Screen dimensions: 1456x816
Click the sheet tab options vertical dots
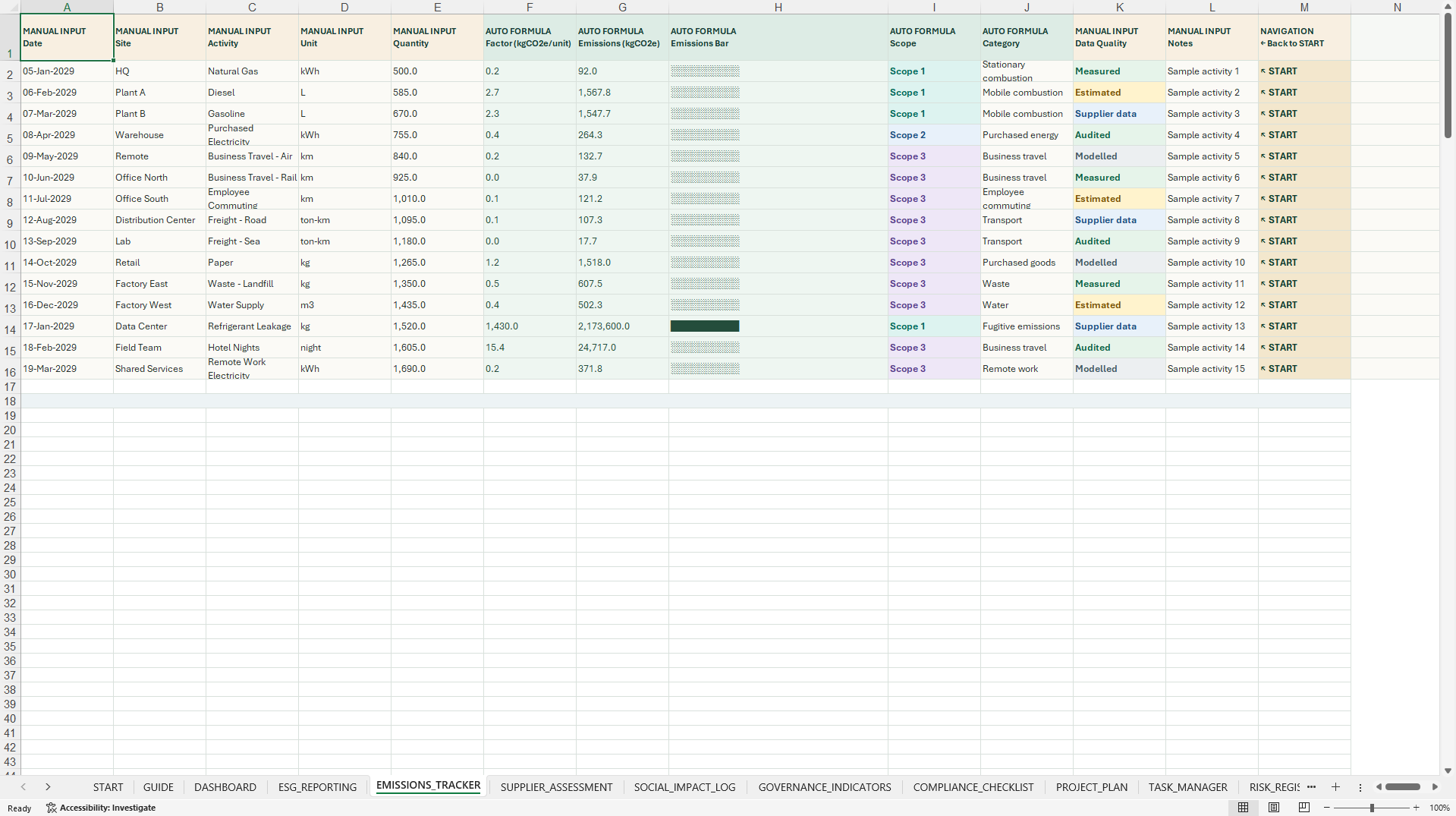click(x=1360, y=787)
